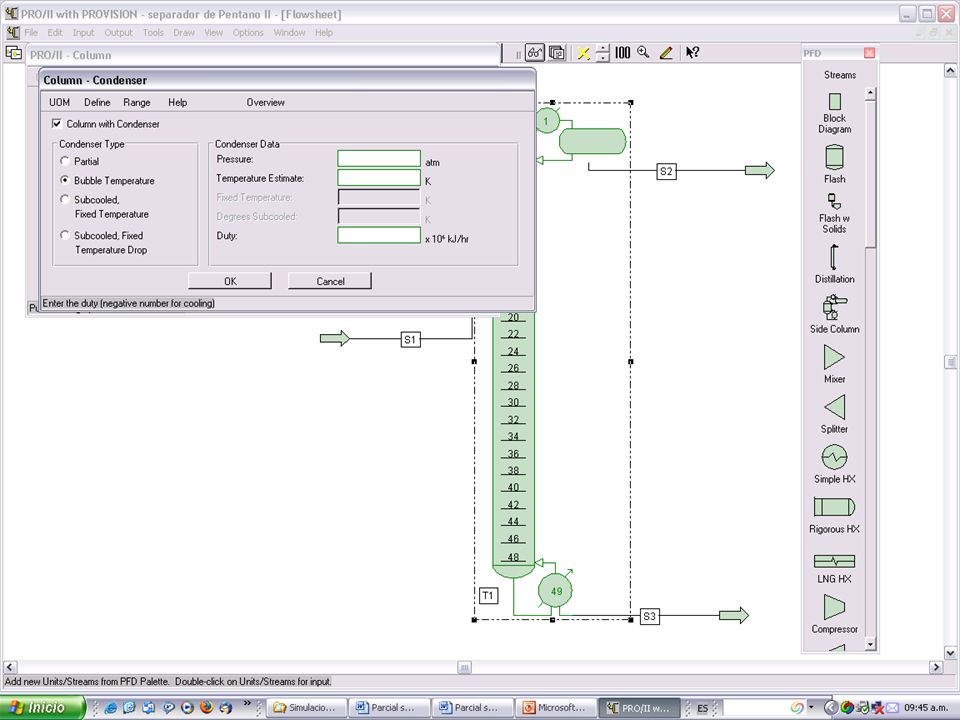The width and height of the screenshot is (960, 720).
Task: Click the PFD palette scroll down arrow
Action: coord(870,644)
